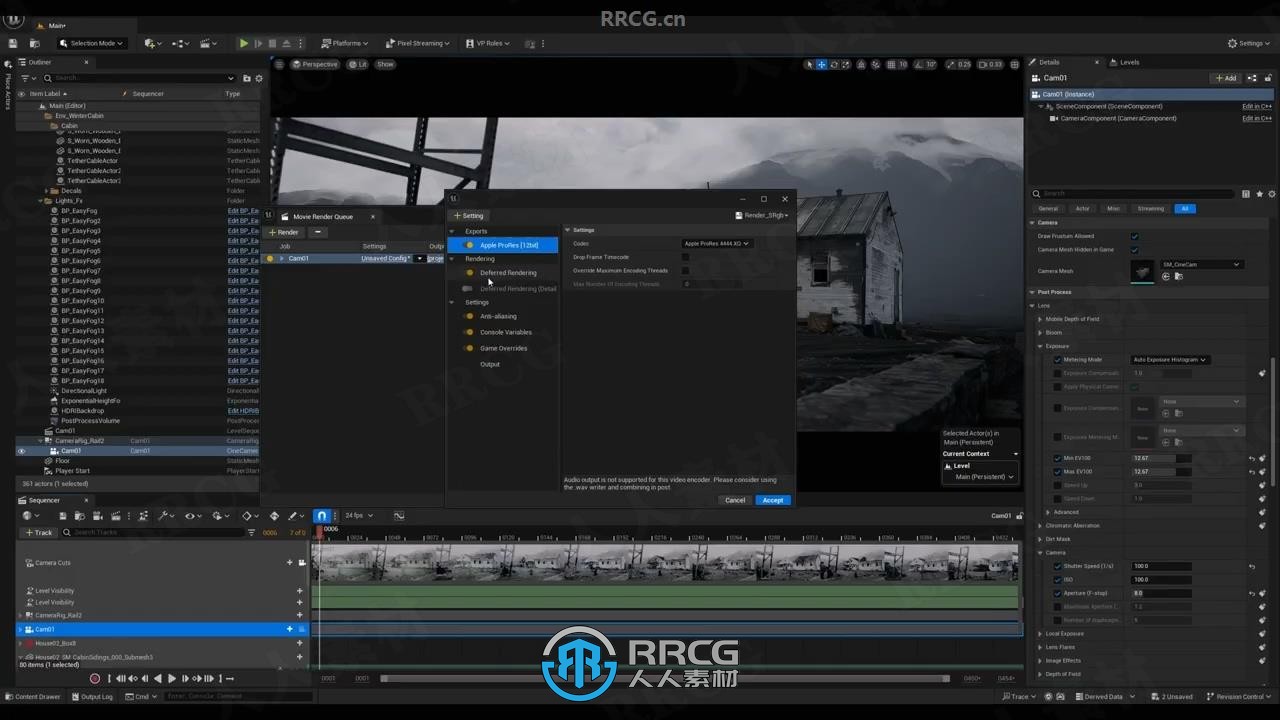This screenshot has width=1280, height=720.
Task: Save the current level via floppy icon
Action: pyautogui.click(x=13, y=43)
